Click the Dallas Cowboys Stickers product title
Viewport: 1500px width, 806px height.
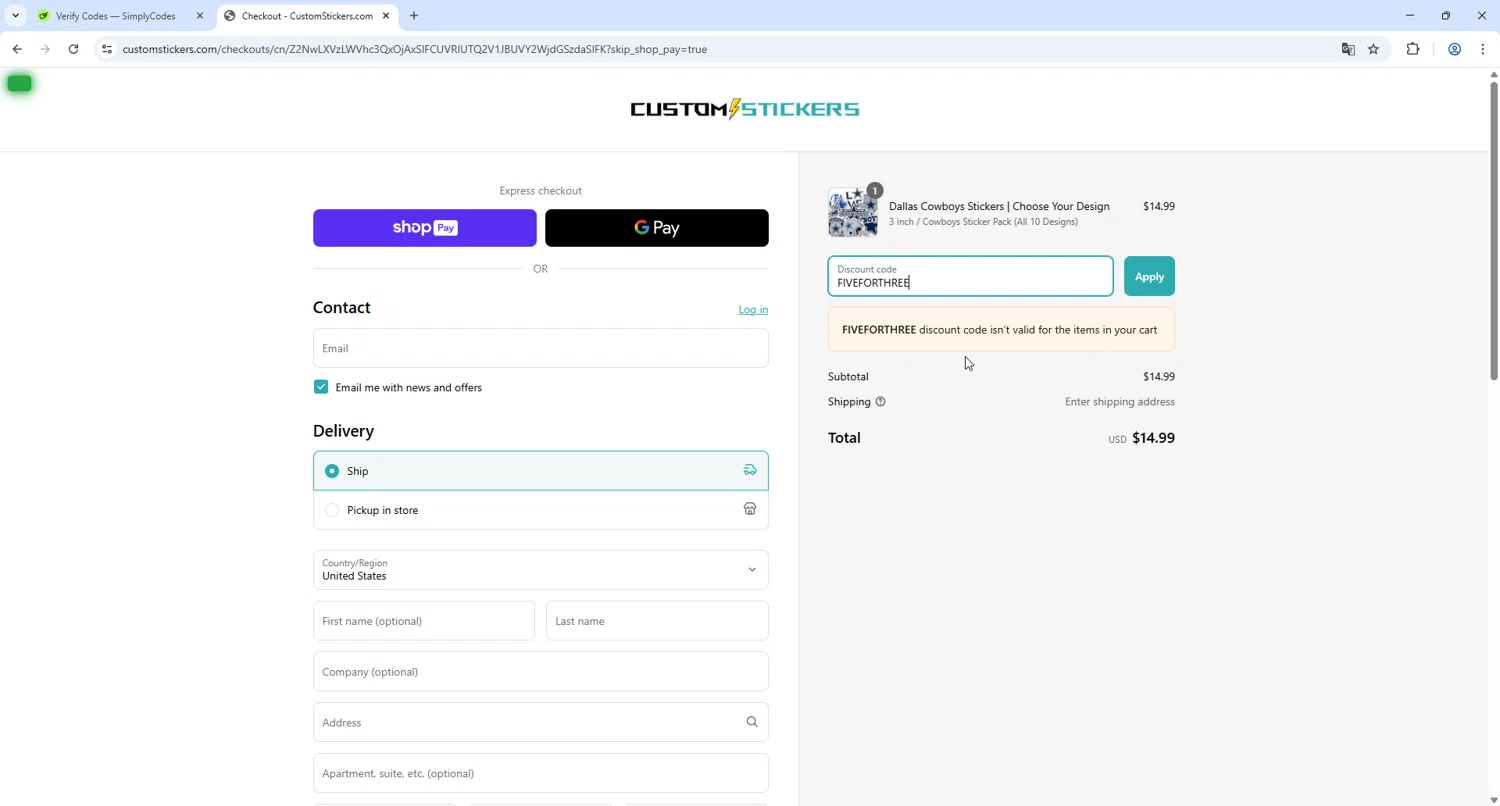click(999, 206)
